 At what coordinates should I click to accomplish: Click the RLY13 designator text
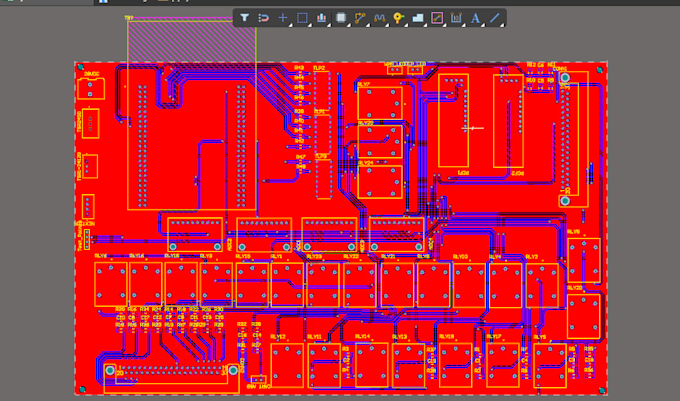tap(399, 336)
